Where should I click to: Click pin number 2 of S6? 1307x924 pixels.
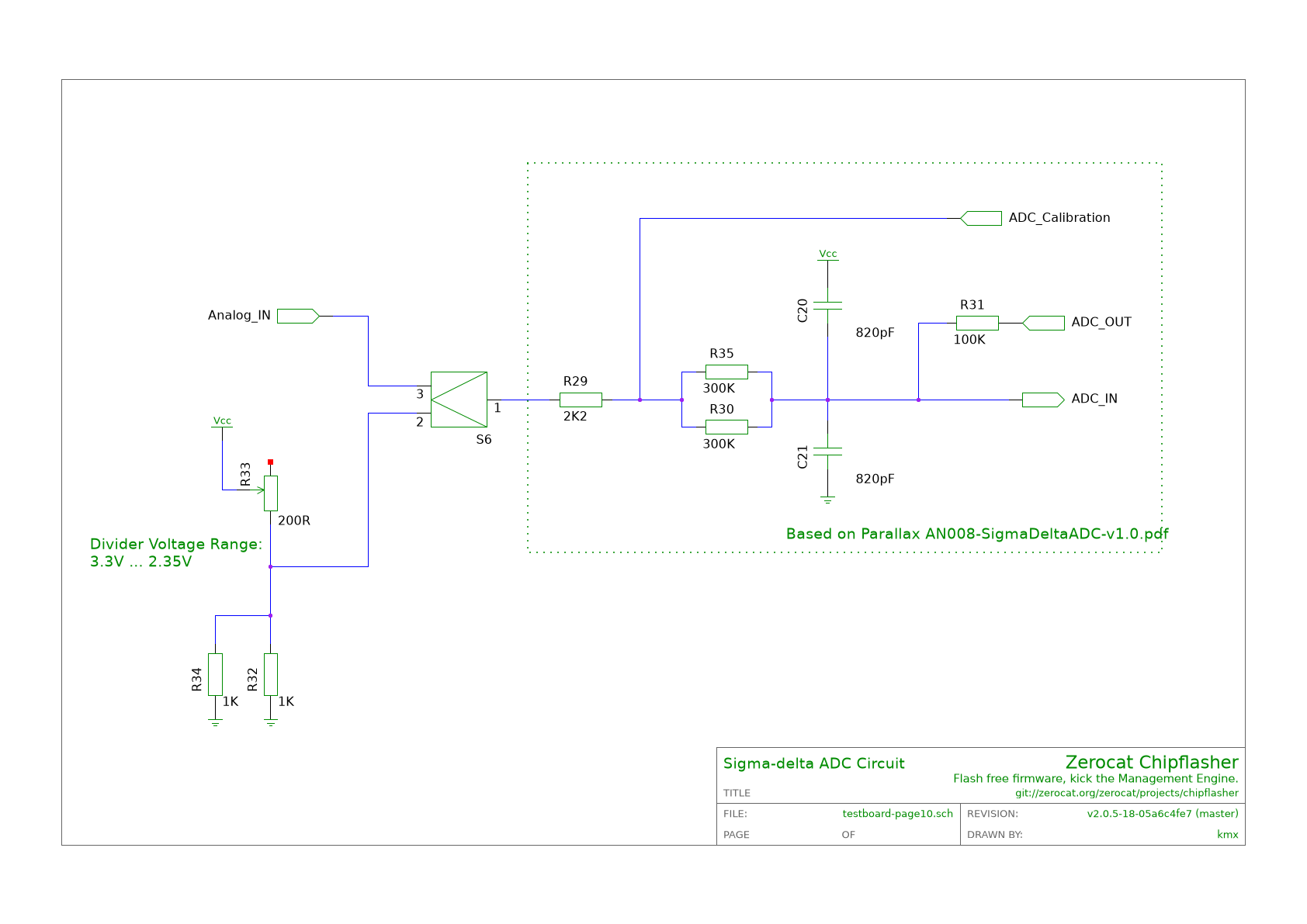[420, 422]
